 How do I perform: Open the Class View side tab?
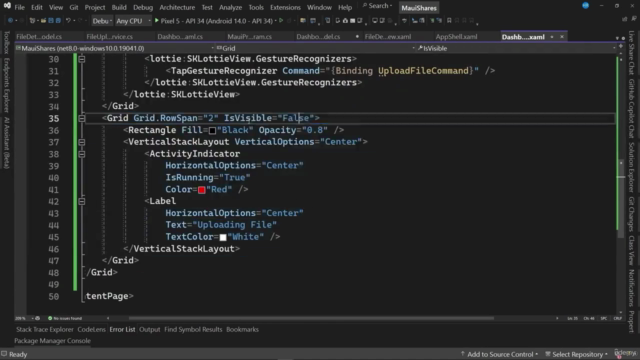(x=631, y=250)
